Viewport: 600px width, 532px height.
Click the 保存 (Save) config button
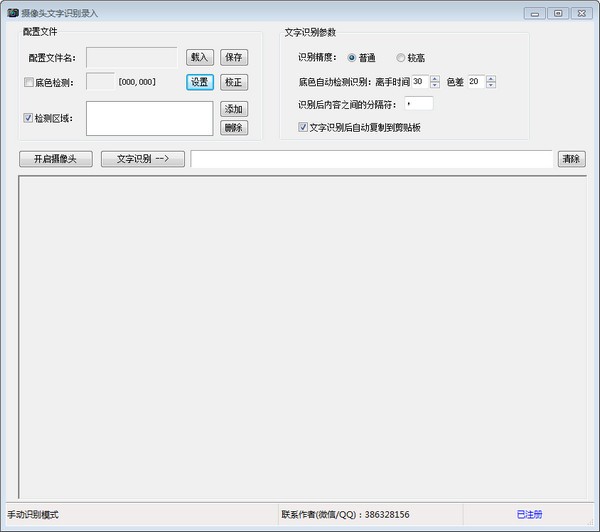click(234, 57)
